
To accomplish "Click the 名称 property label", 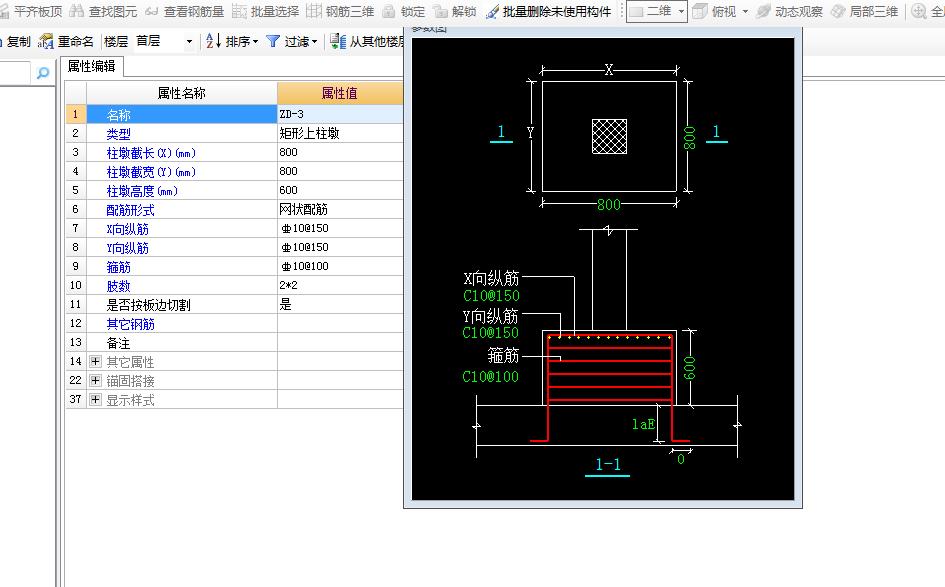I will tap(119, 115).
